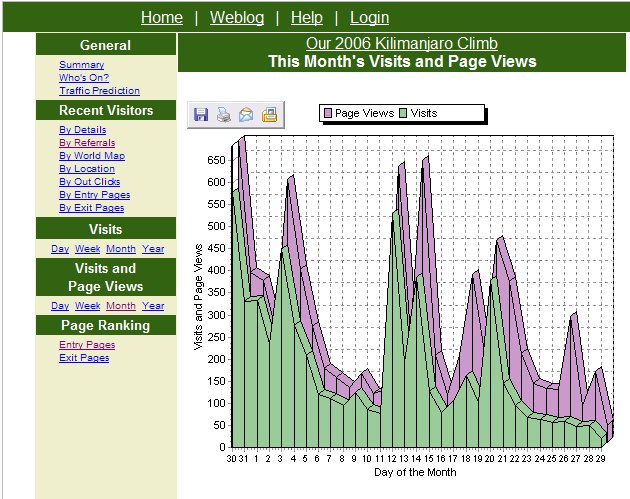
Task: Select Week under the Visits section
Action: (87, 249)
